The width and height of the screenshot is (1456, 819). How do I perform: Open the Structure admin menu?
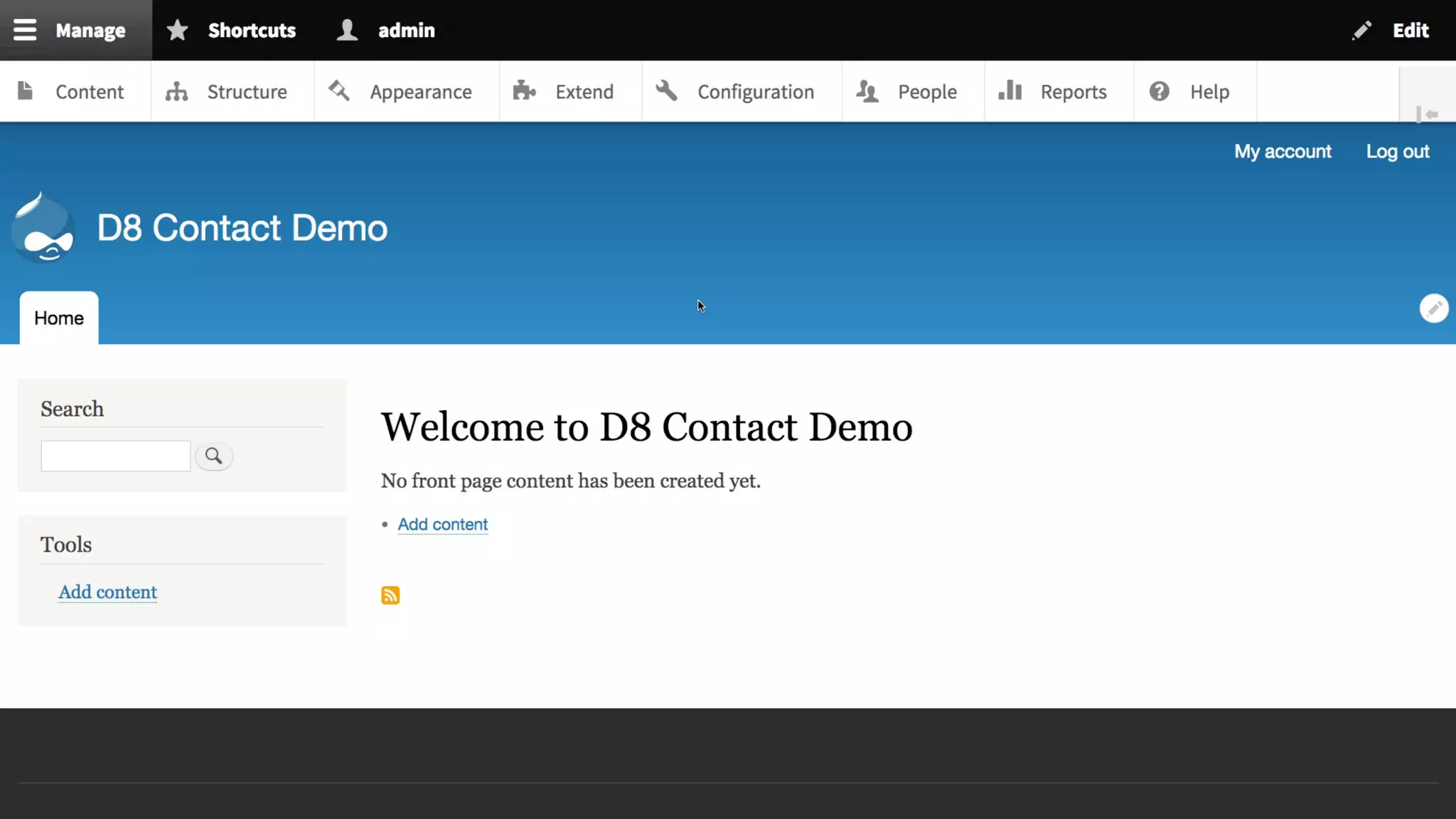click(232, 91)
